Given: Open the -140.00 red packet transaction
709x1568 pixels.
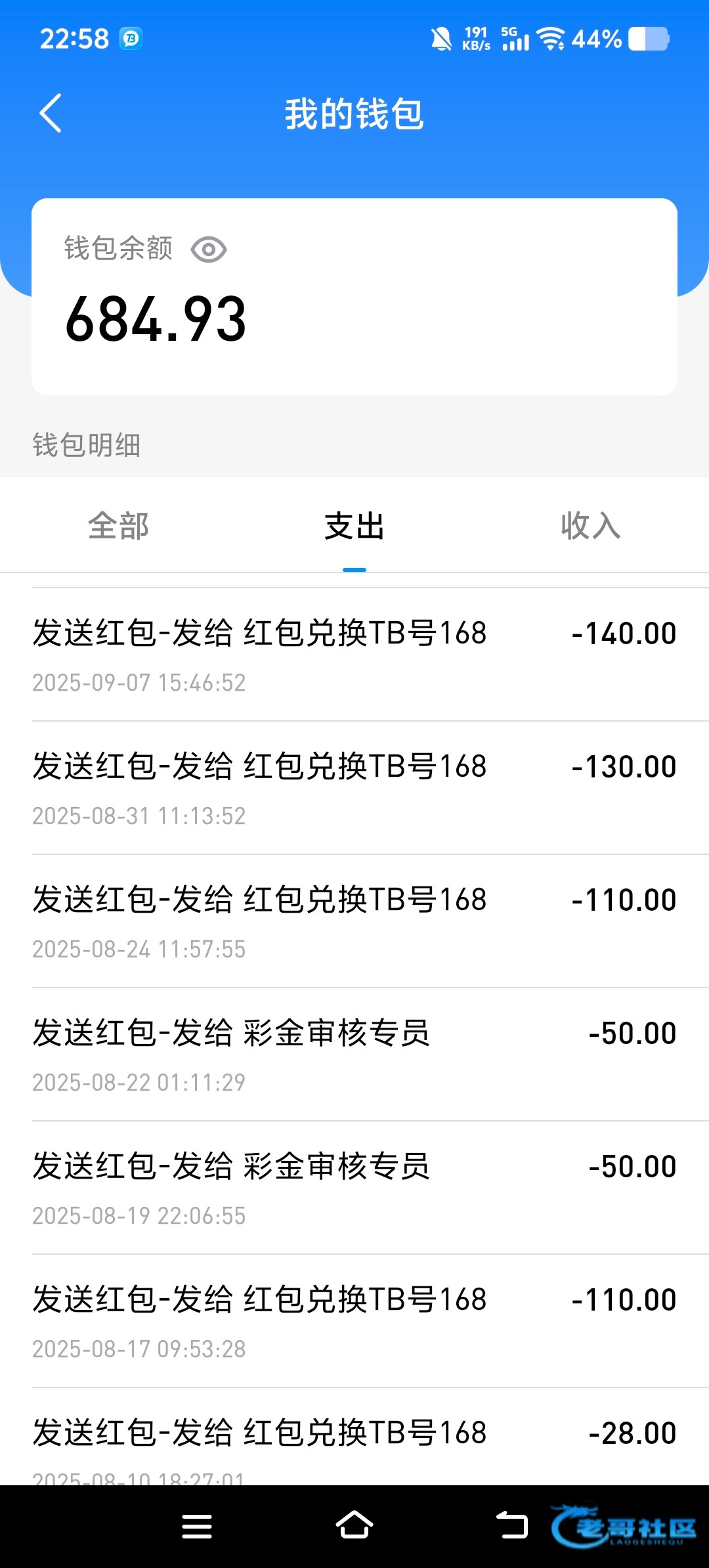Looking at the screenshot, I should click(x=354, y=655).
